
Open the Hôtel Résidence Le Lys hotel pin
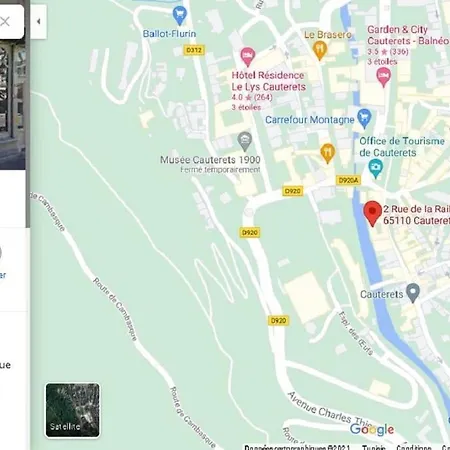(x=247, y=57)
